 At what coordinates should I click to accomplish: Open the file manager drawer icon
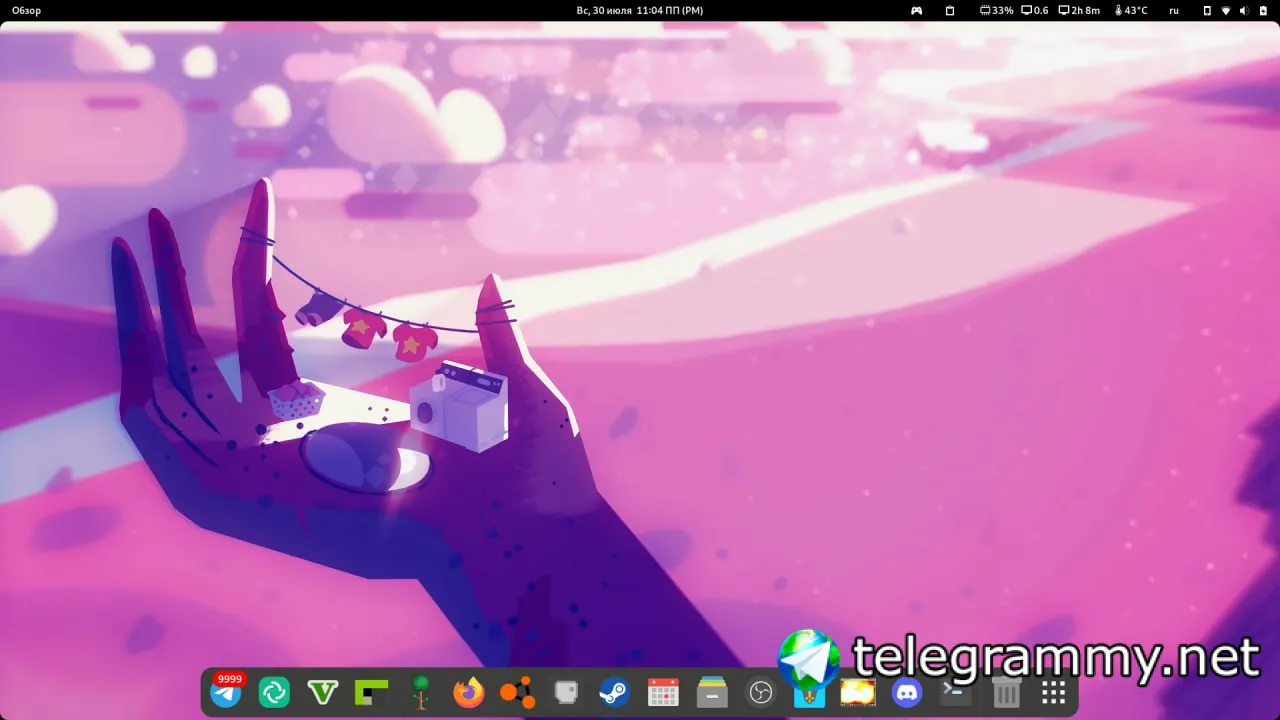(x=712, y=692)
